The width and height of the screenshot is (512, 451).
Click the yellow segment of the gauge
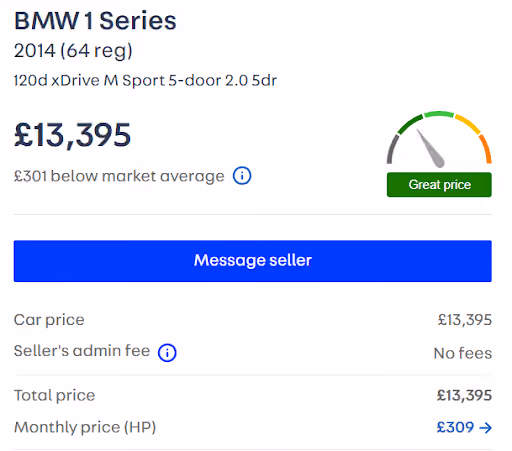(x=468, y=123)
